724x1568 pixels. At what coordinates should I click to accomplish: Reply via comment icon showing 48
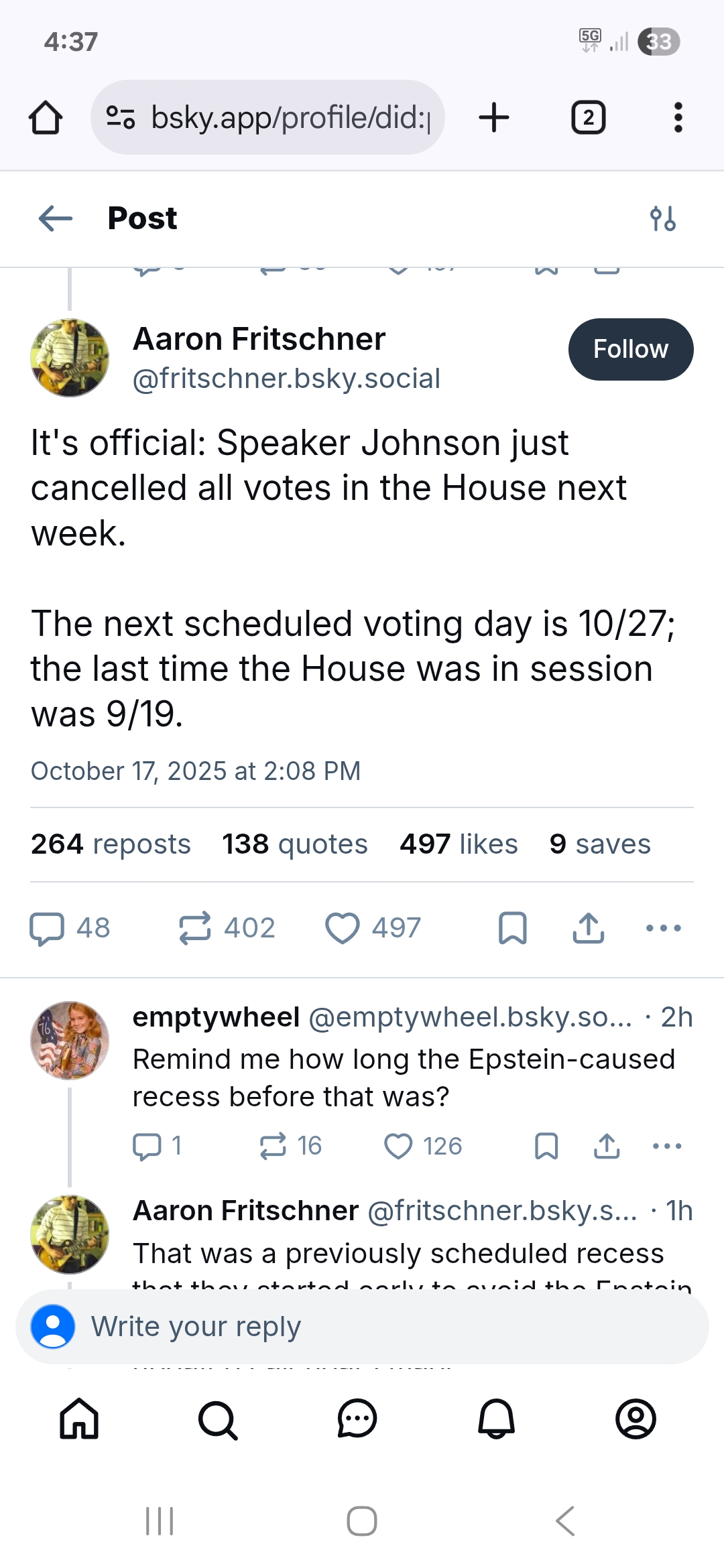click(x=70, y=928)
